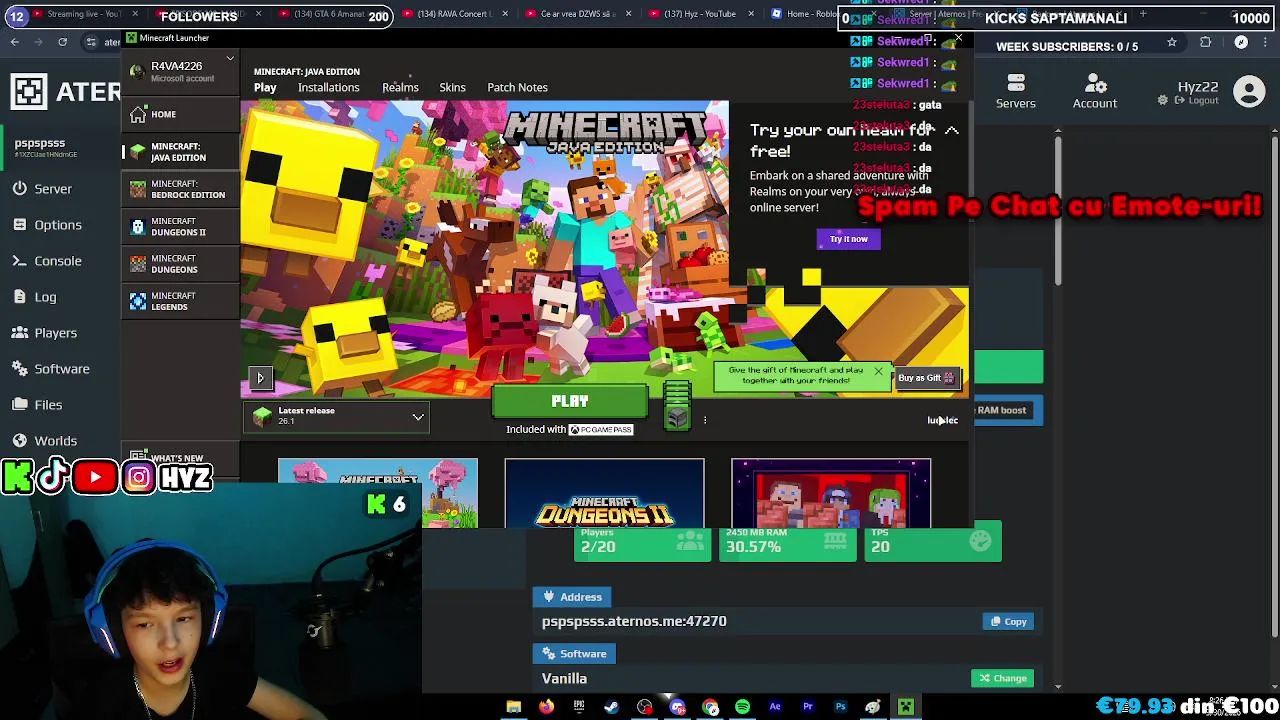Open After Effects from the taskbar
This screenshot has width=1280, height=720.
(775, 707)
